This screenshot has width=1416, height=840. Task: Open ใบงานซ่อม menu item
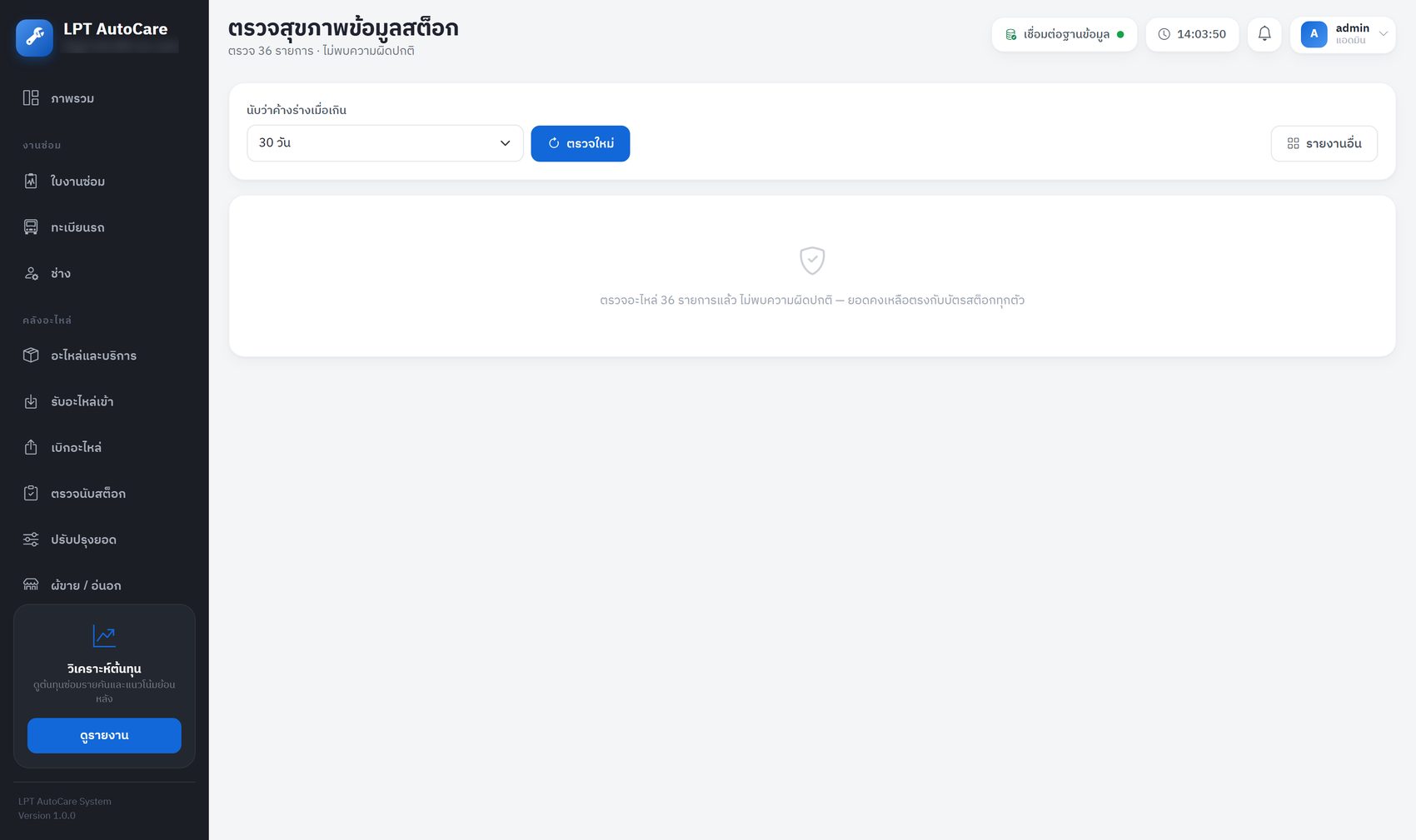(104, 181)
